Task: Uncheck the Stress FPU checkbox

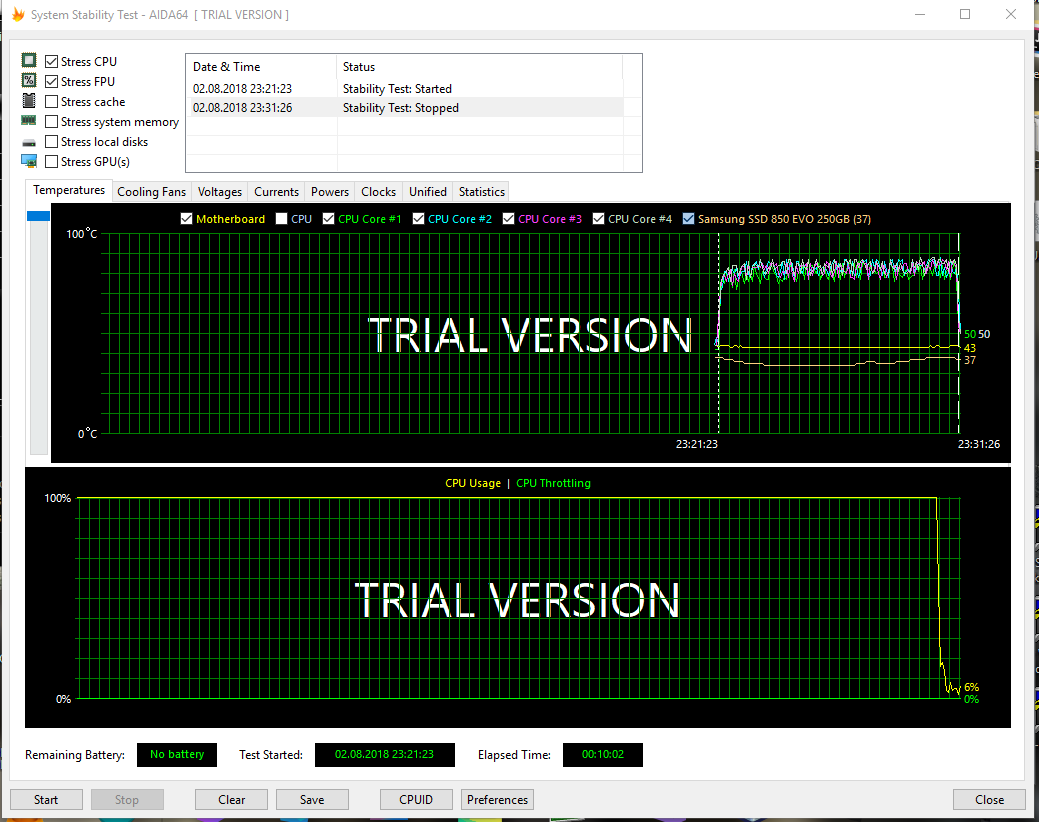Action: click(x=51, y=81)
